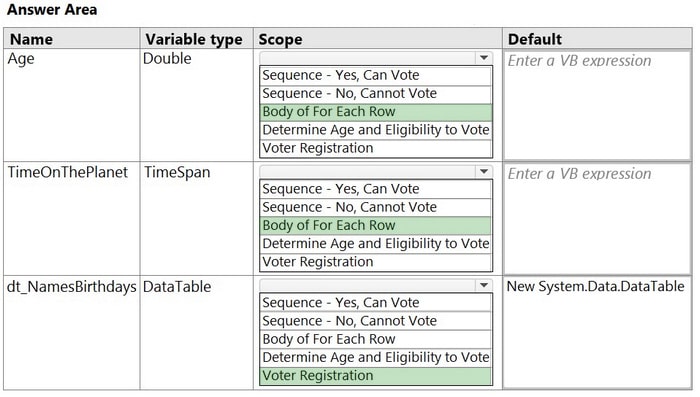The width and height of the screenshot is (700, 397).
Task: Select 'Sequence - Yes, Can Vote' for dt_NamesBirthdays
Action: click(376, 303)
